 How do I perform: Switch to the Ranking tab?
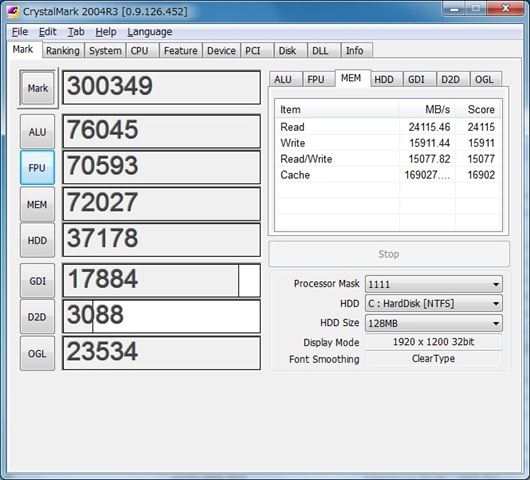point(63,51)
